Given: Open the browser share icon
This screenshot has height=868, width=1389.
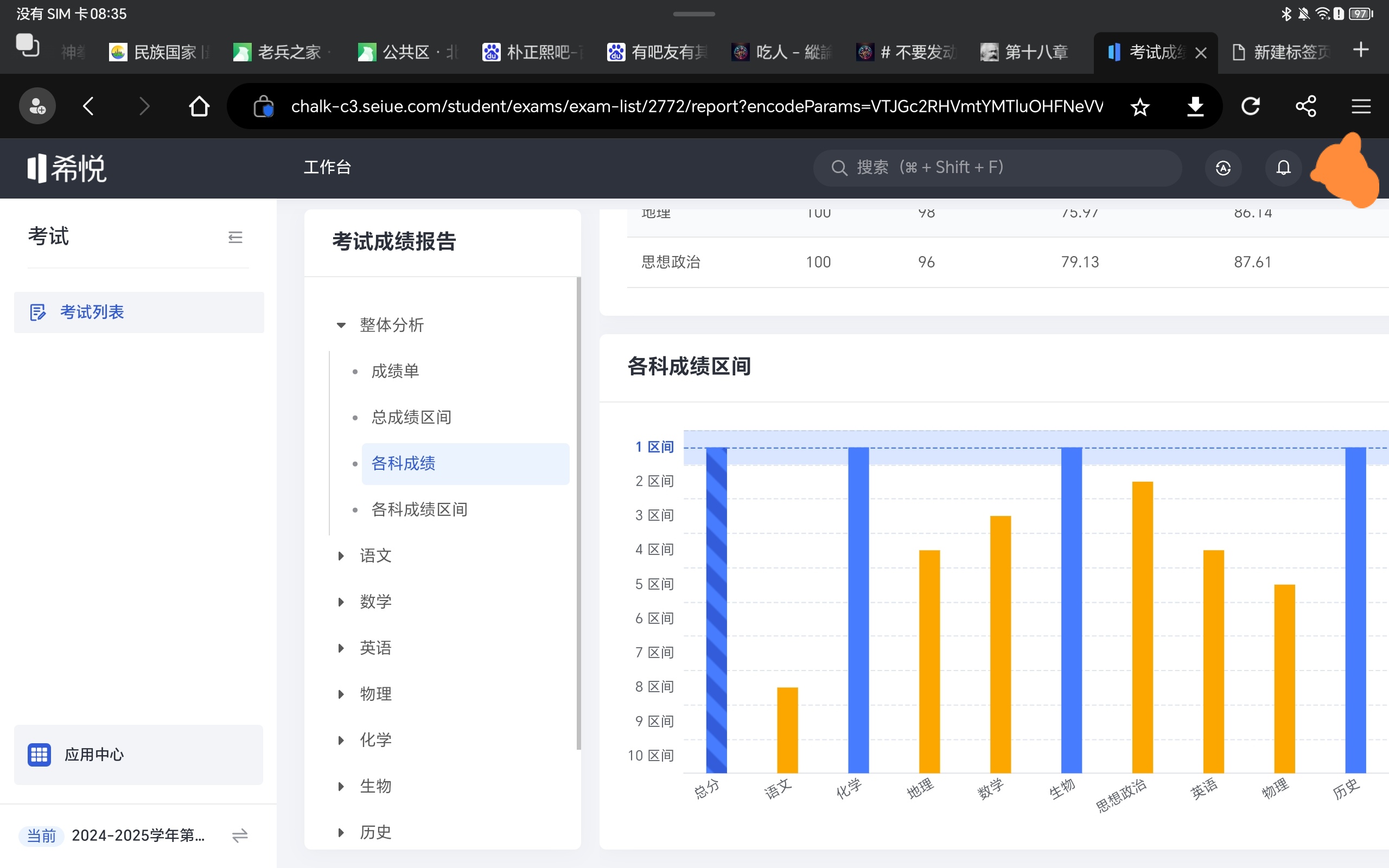Looking at the screenshot, I should (x=1306, y=106).
